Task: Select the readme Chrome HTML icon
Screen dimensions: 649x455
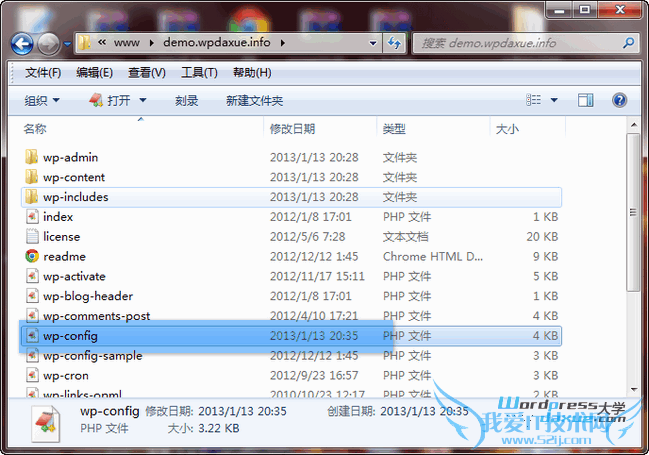Action: coord(32,256)
